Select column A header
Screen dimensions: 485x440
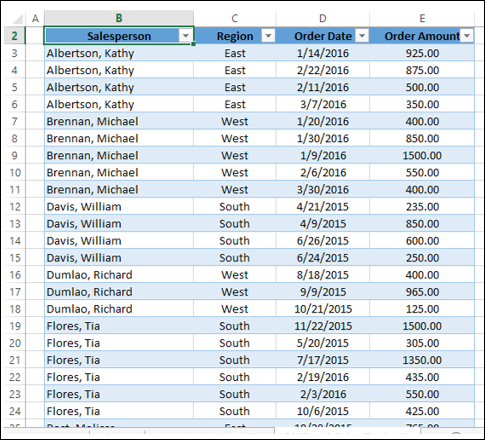[35, 18]
